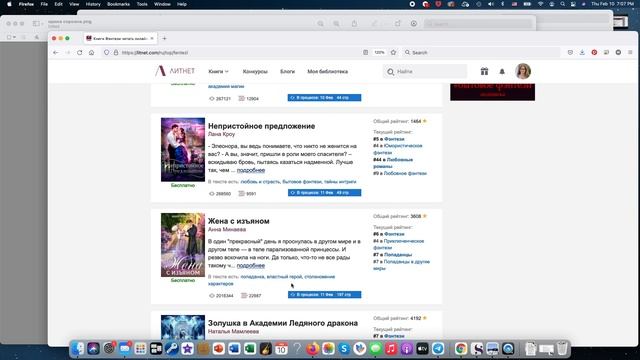Open PowerPoint from the dock
This screenshot has height=360, width=640.
click(x=219, y=349)
